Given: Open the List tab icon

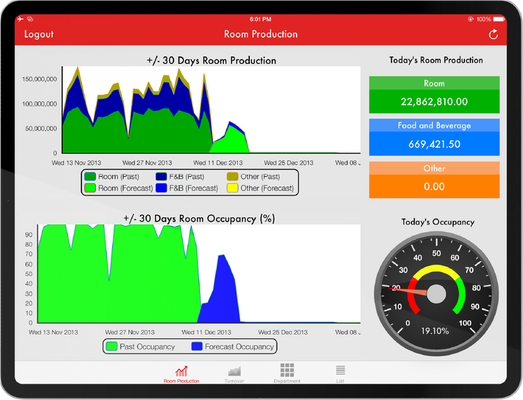Looking at the screenshot, I should pos(340,370).
